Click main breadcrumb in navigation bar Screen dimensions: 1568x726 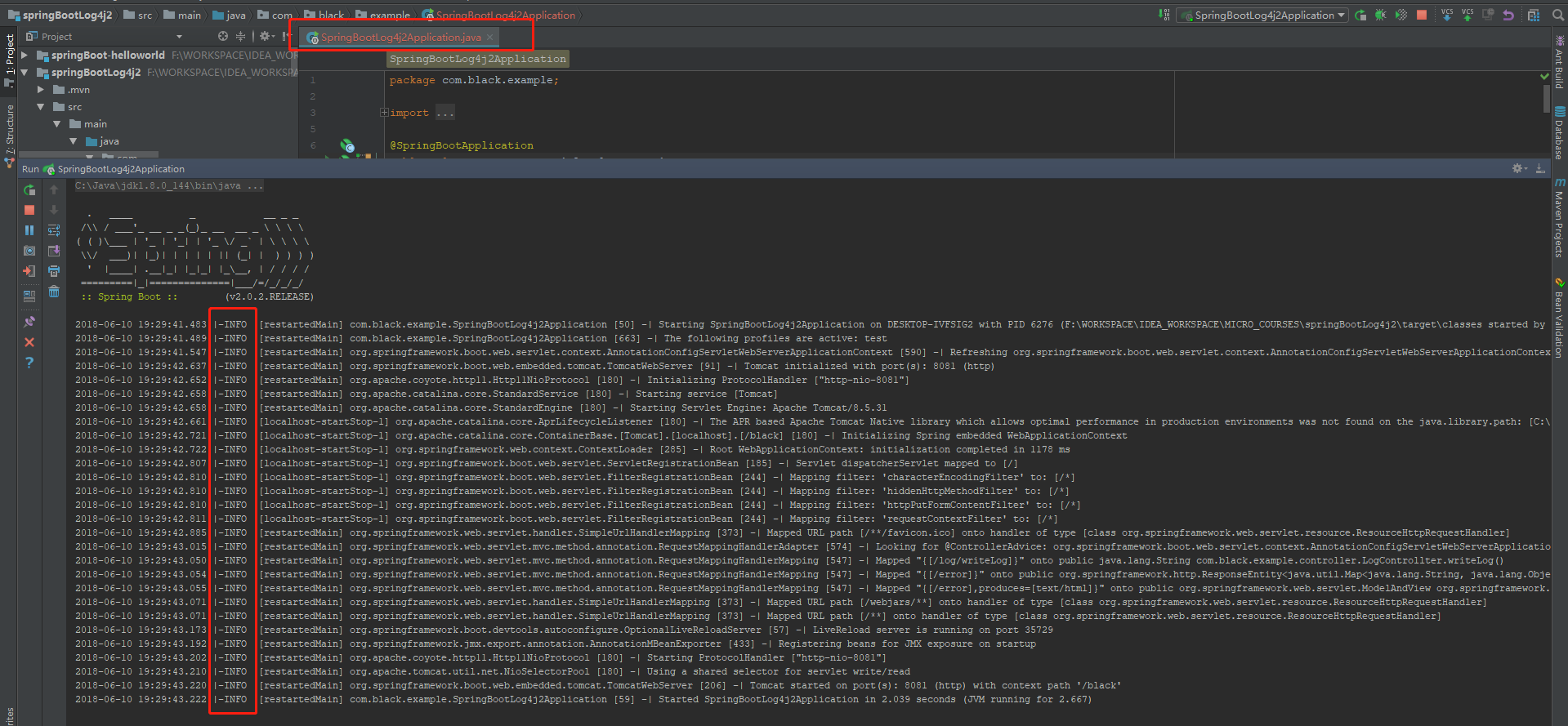tap(183, 15)
